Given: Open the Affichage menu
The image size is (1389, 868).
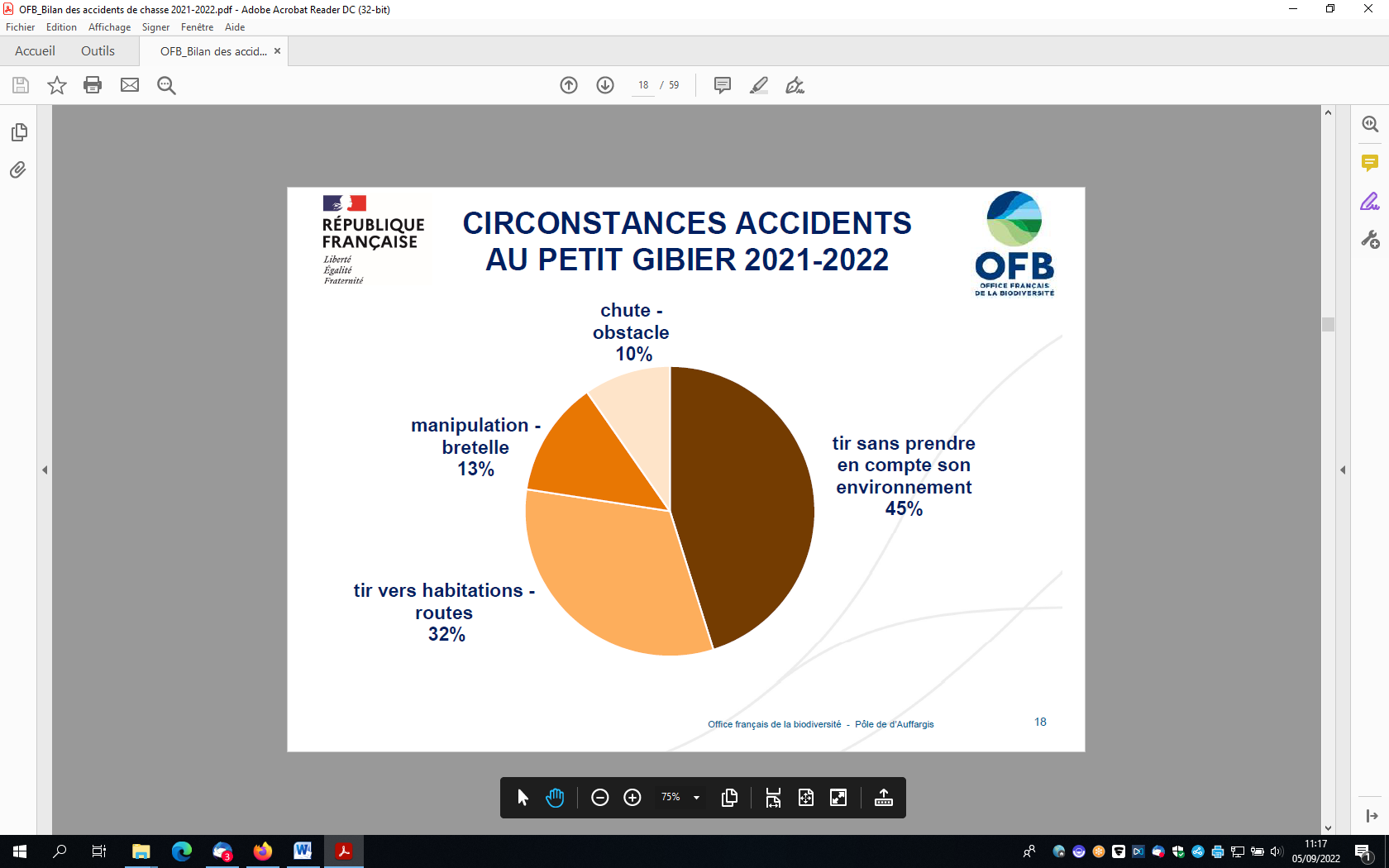Looking at the screenshot, I should coord(109,27).
